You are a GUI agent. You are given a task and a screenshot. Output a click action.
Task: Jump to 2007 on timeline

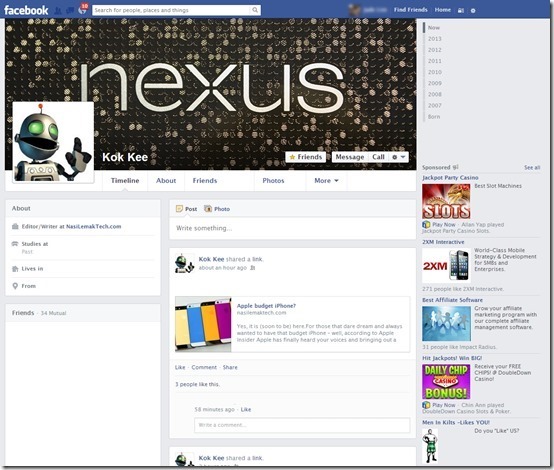[x=435, y=106]
